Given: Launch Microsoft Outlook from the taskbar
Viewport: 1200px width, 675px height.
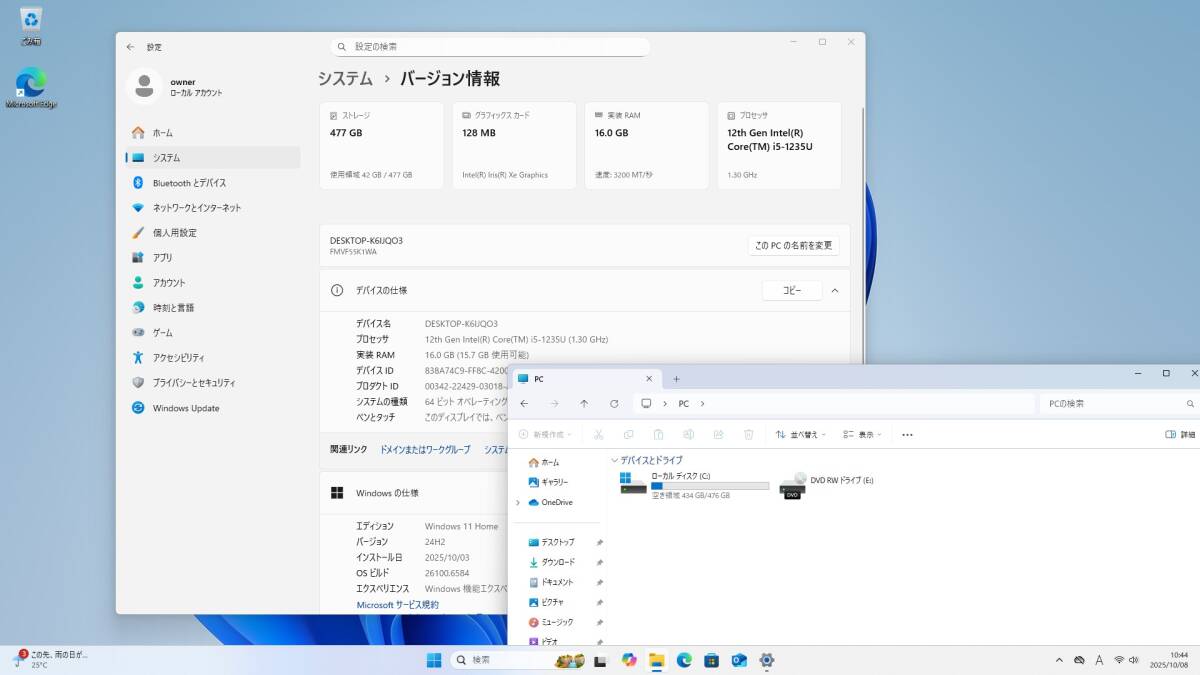Looking at the screenshot, I should click(739, 661).
